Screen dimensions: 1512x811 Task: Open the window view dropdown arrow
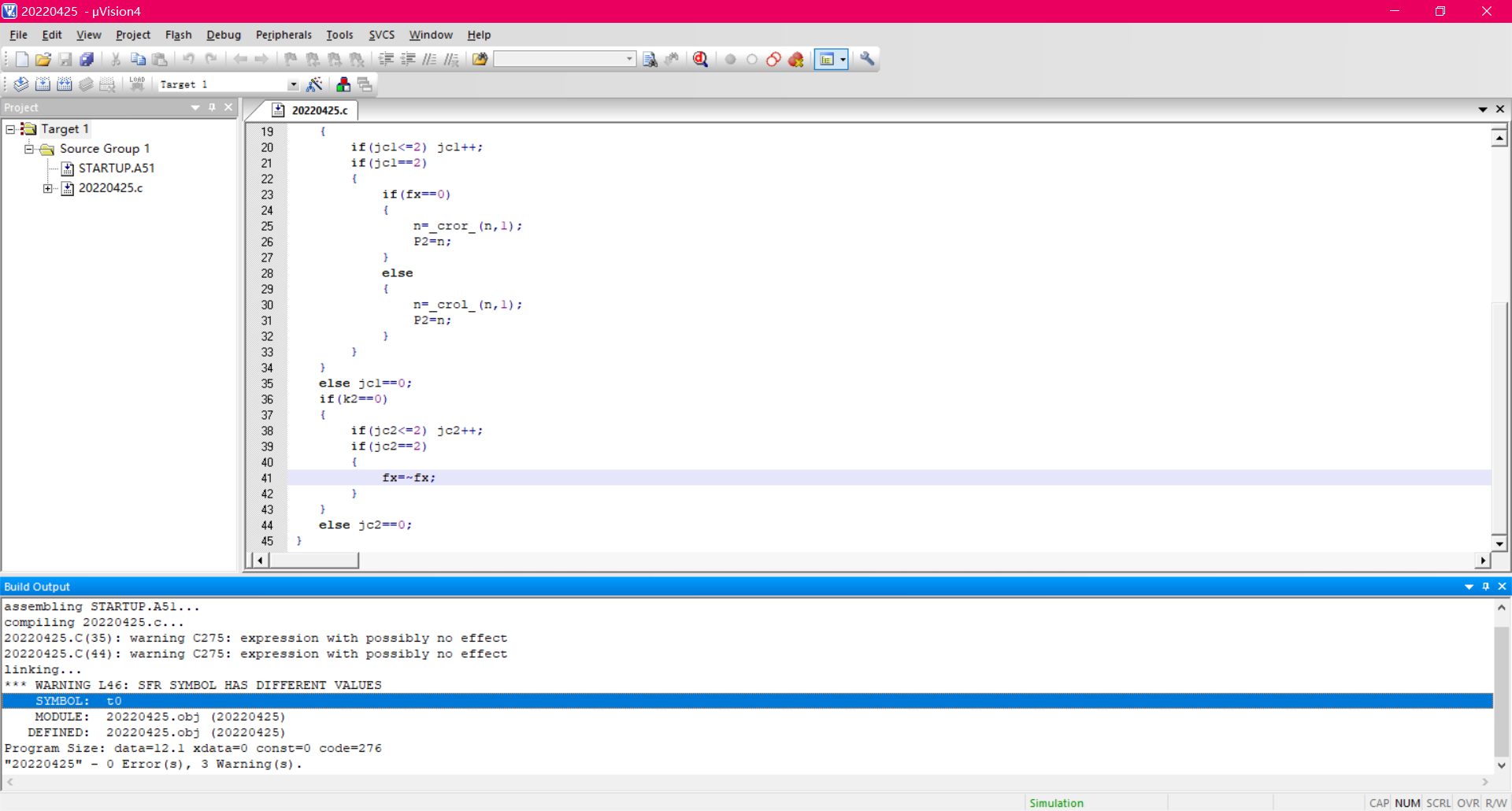pyautogui.click(x=843, y=59)
